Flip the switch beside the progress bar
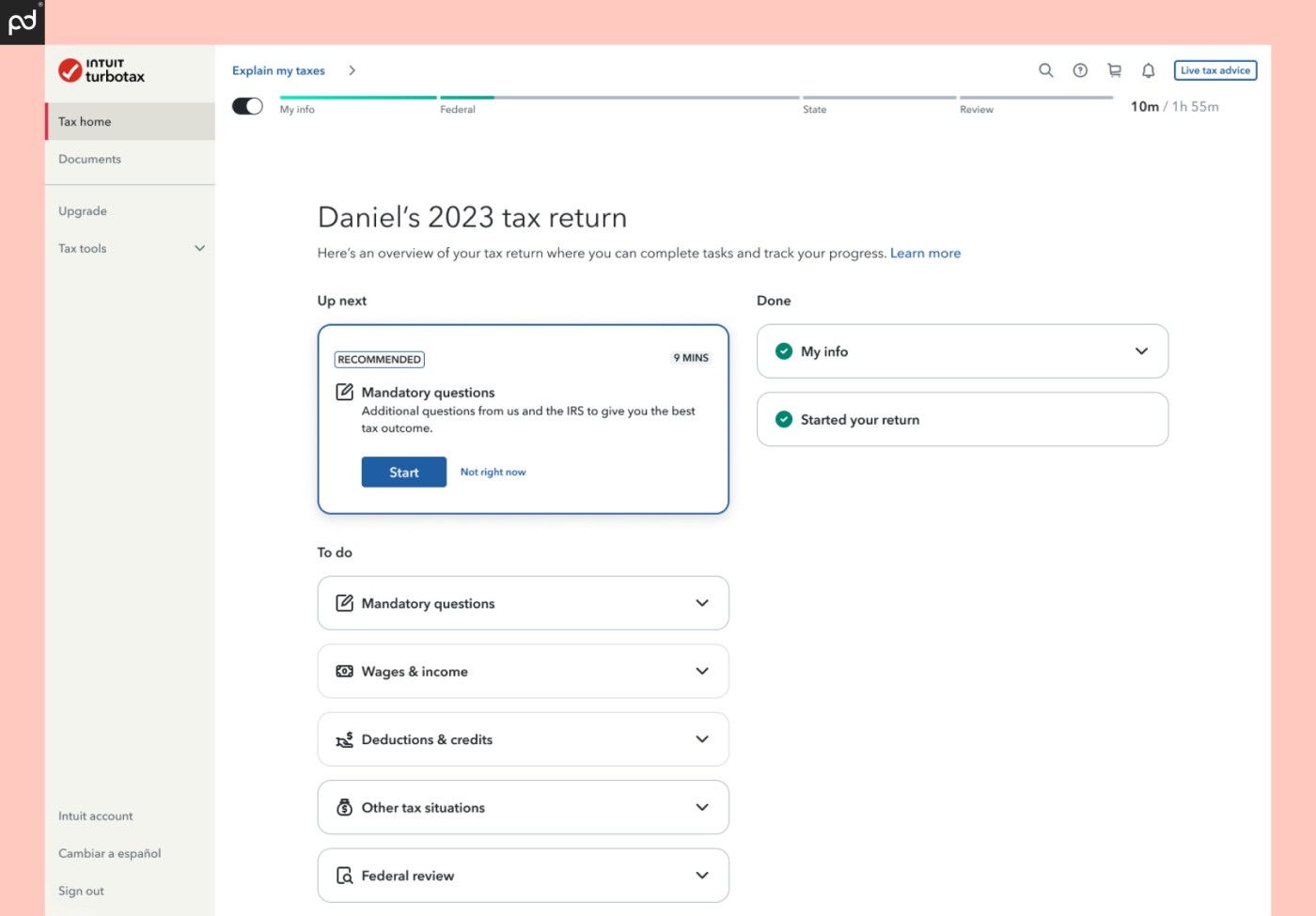This screenshot has width=1316, height=916. click(x=247, y=105)
